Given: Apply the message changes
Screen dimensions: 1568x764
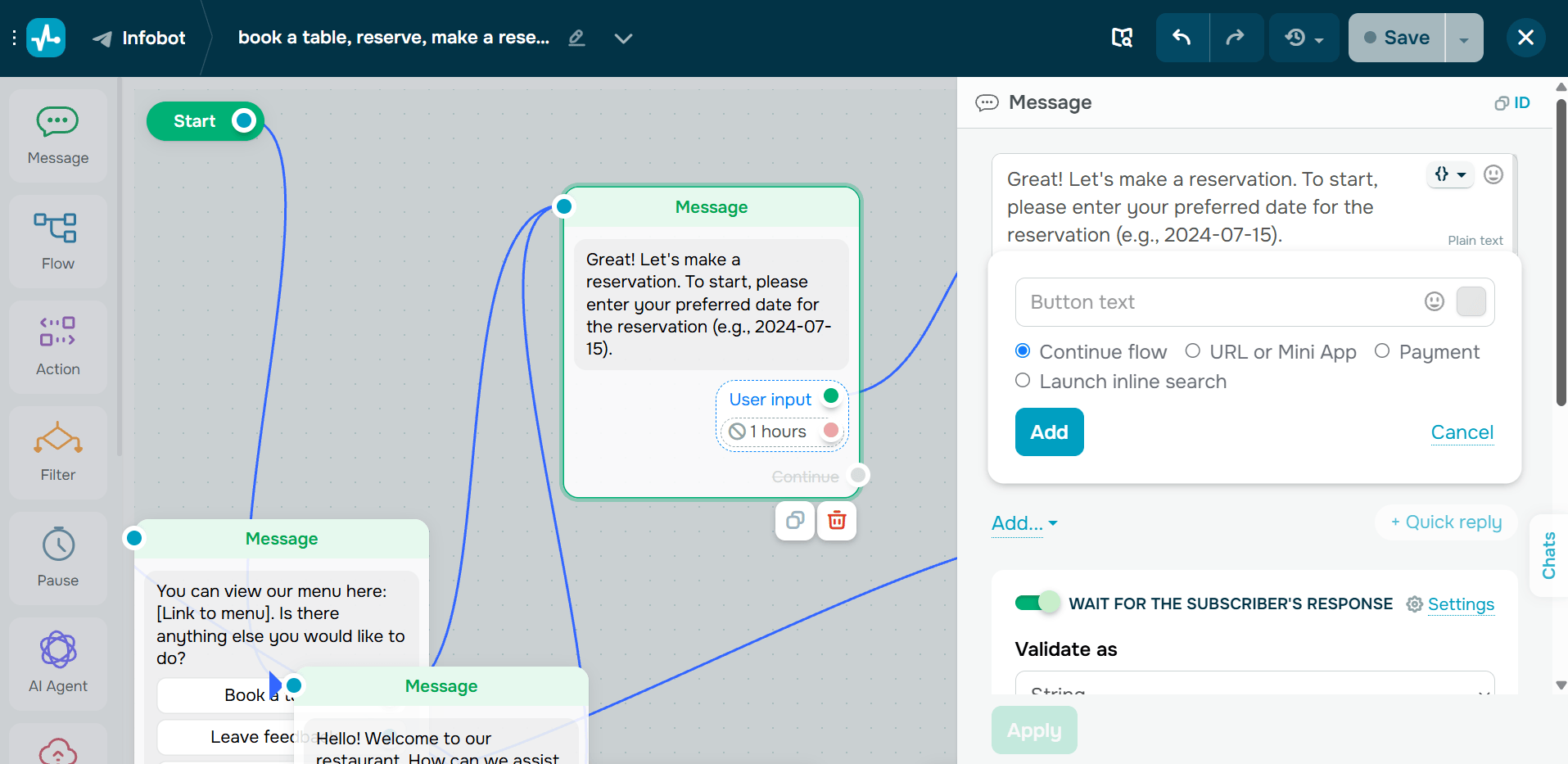Looking at the screenshot, I should (x=1034, y=730).
